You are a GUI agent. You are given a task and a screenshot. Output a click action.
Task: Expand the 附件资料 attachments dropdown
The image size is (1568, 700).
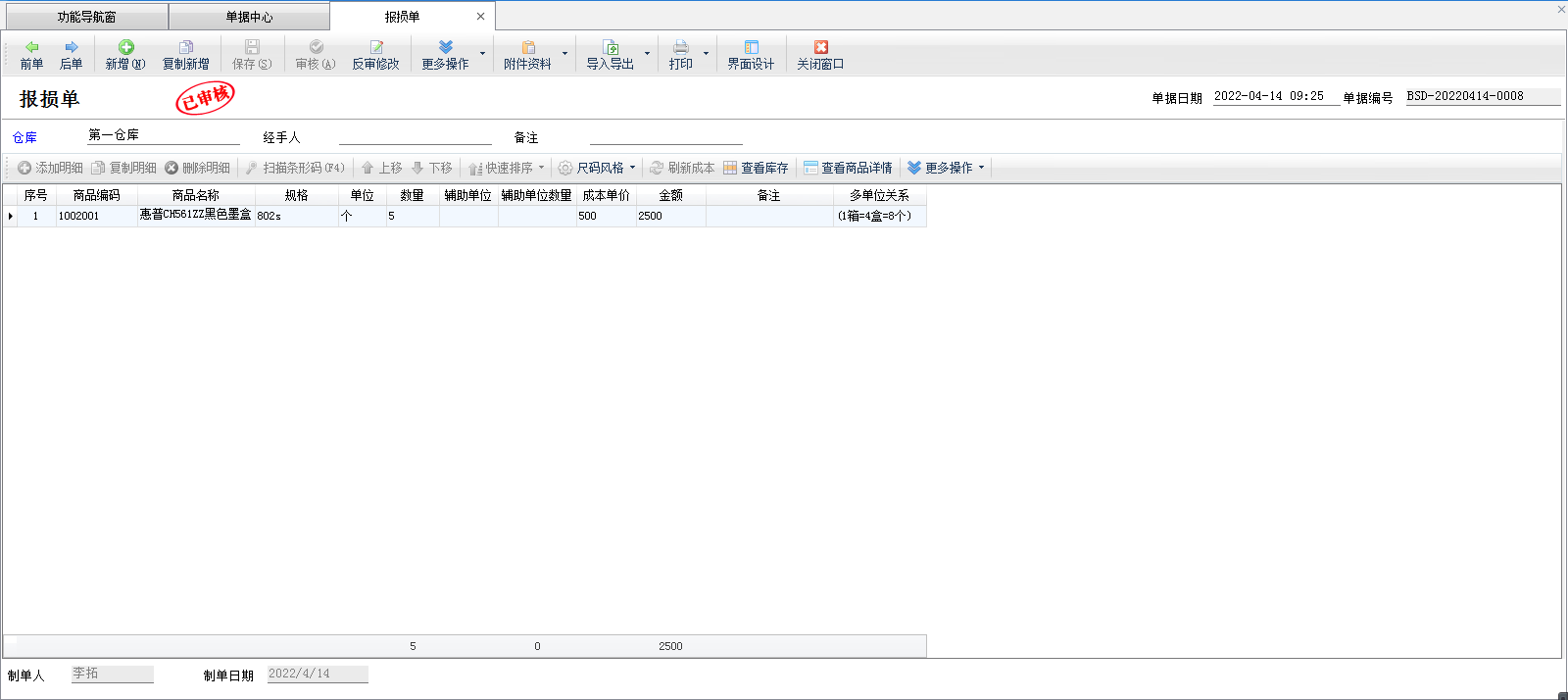[564, 54]
